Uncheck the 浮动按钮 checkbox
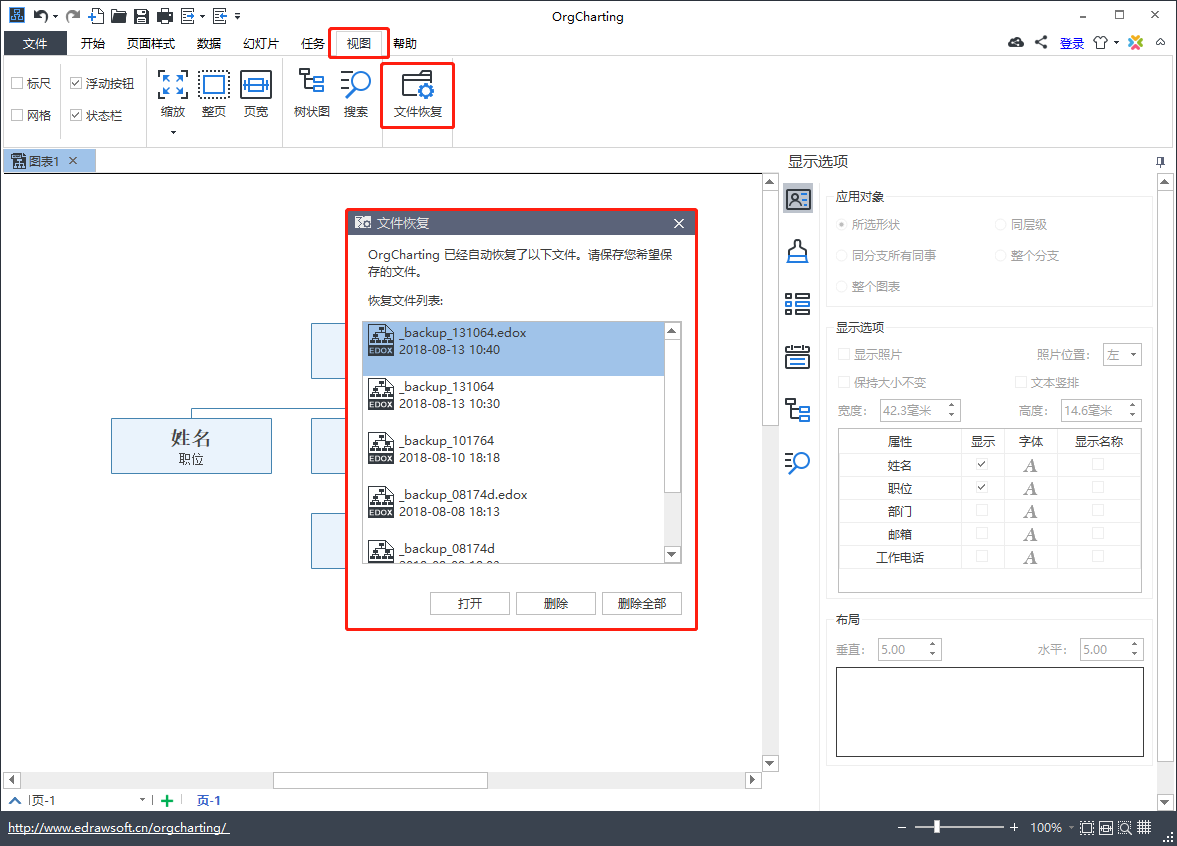This screenshot has width=1177, height=846. pyautogui.click(x=76, y=83)
